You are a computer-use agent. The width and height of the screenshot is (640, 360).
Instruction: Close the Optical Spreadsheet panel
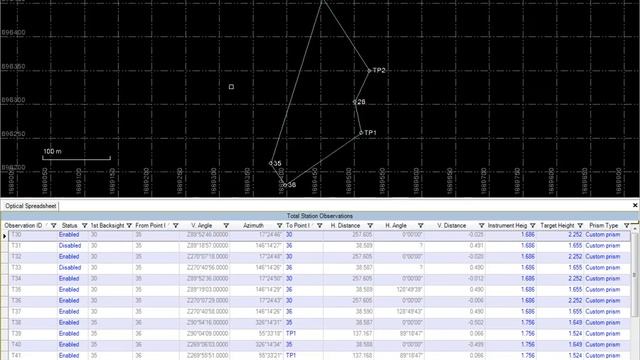point(635,205)
